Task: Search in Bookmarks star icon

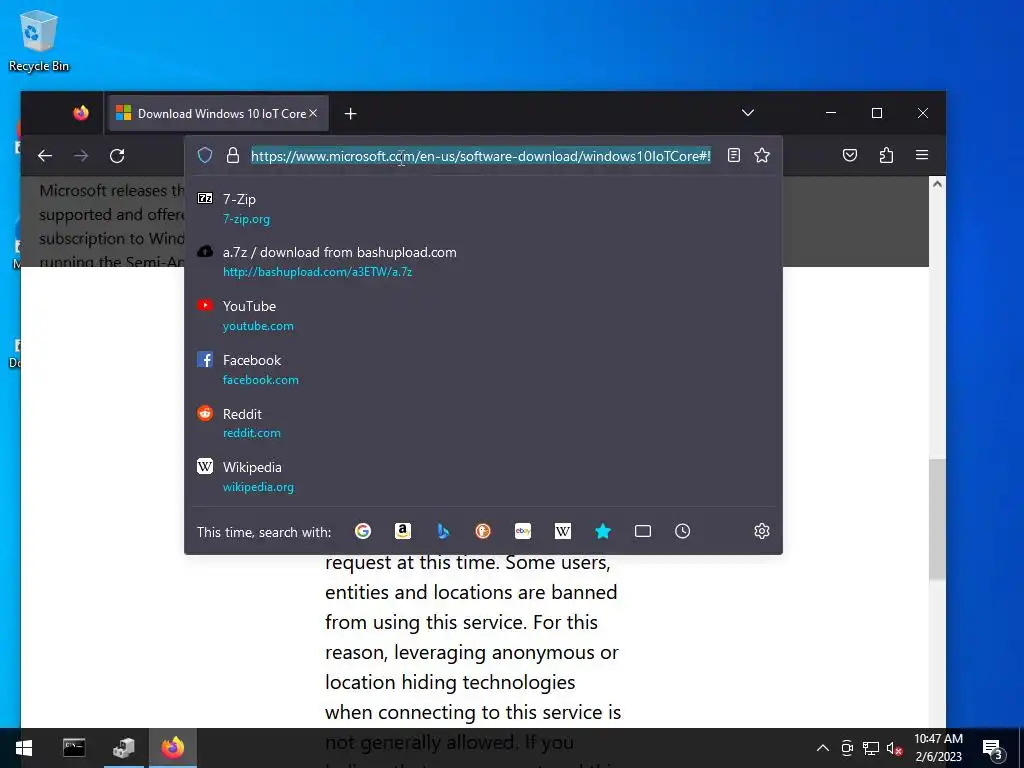Action: pos(603,532)
